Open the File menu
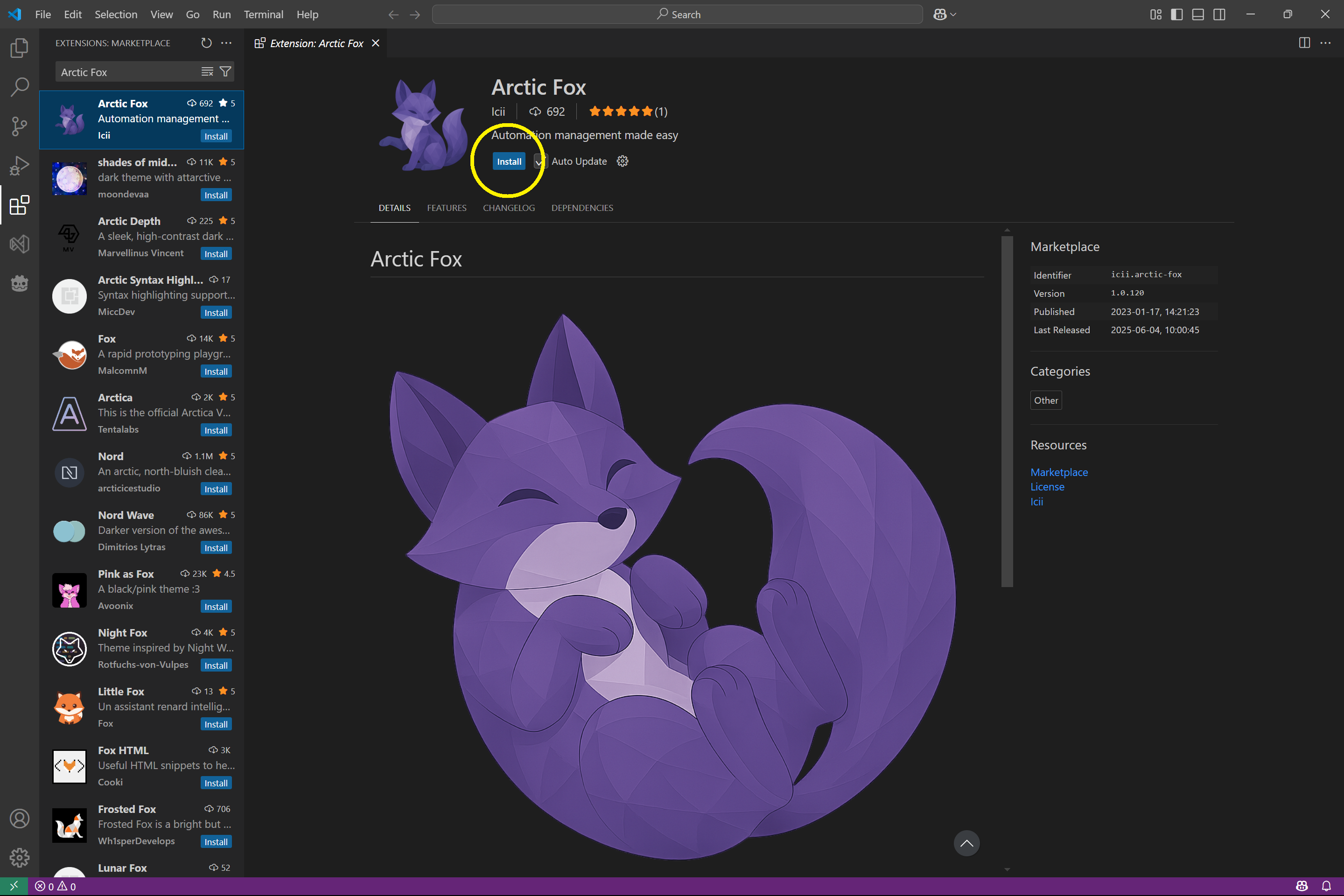 [43, 14]
